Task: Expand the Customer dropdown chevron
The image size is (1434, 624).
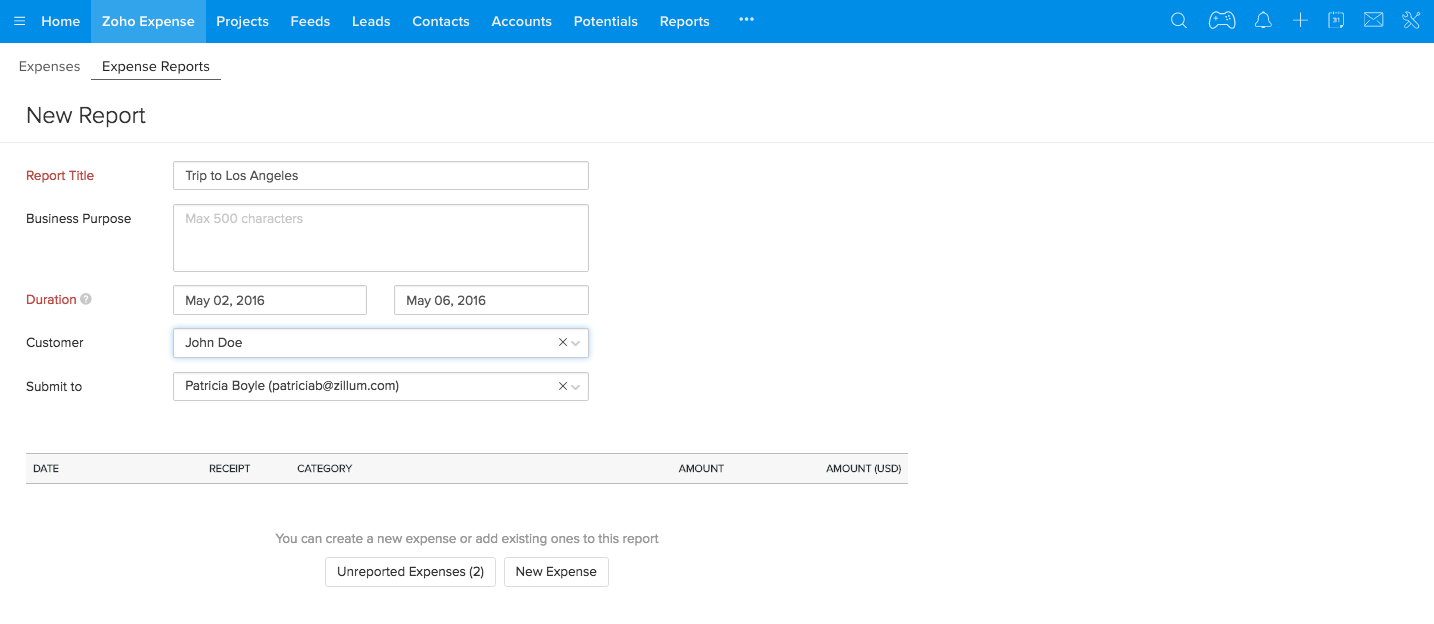Action: click(576, 343)
